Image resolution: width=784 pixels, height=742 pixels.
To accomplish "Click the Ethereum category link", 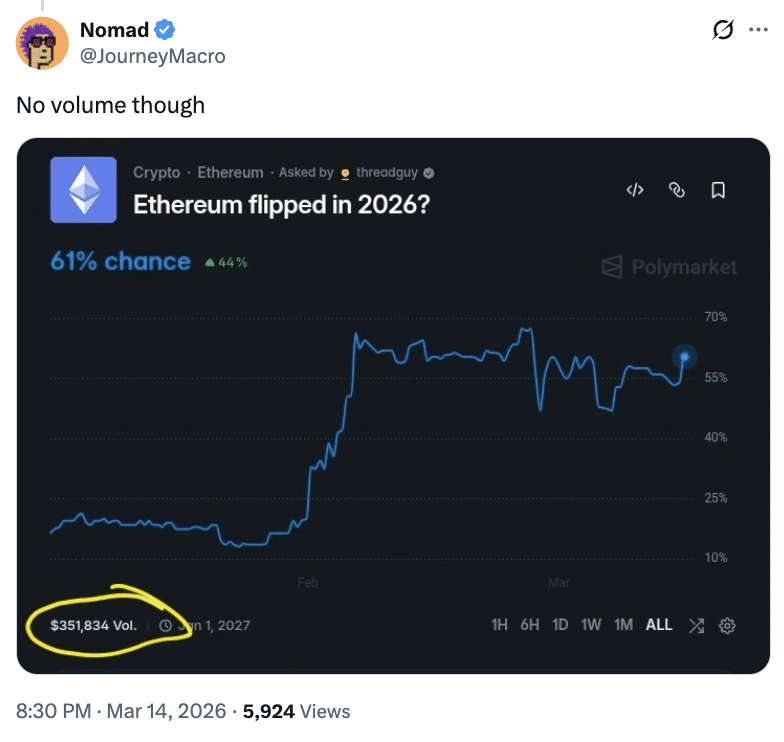I will 230,172.
